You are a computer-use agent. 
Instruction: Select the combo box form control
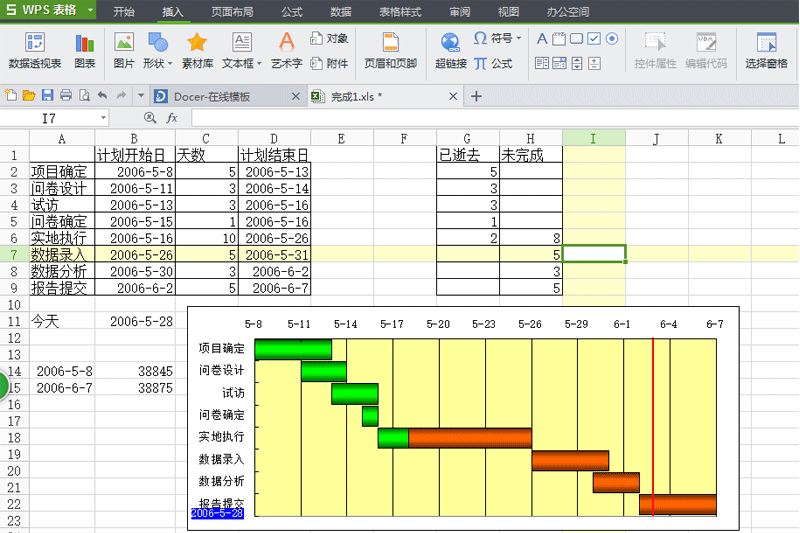[x=559, y=63]
